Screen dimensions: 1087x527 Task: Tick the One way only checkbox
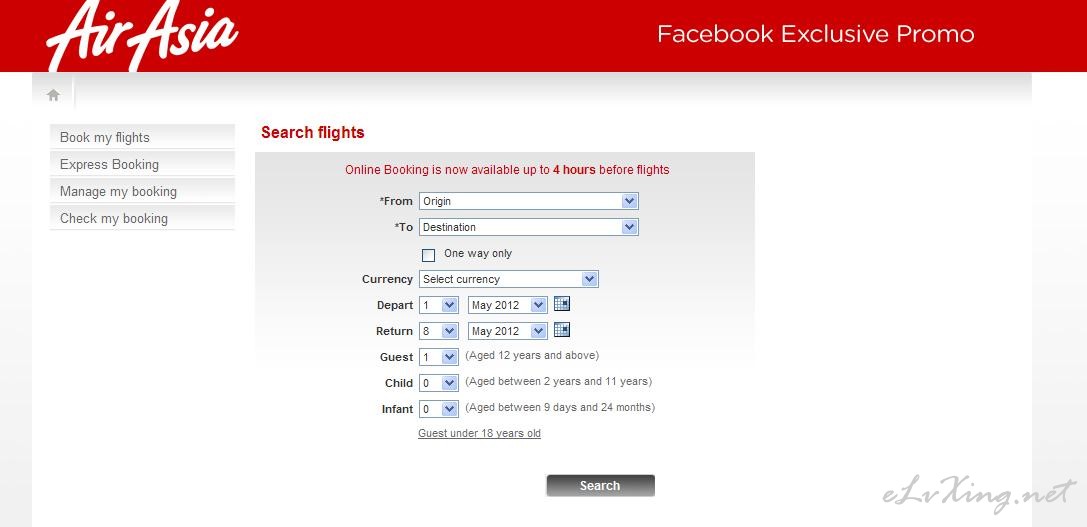click(x=428, y=254)
